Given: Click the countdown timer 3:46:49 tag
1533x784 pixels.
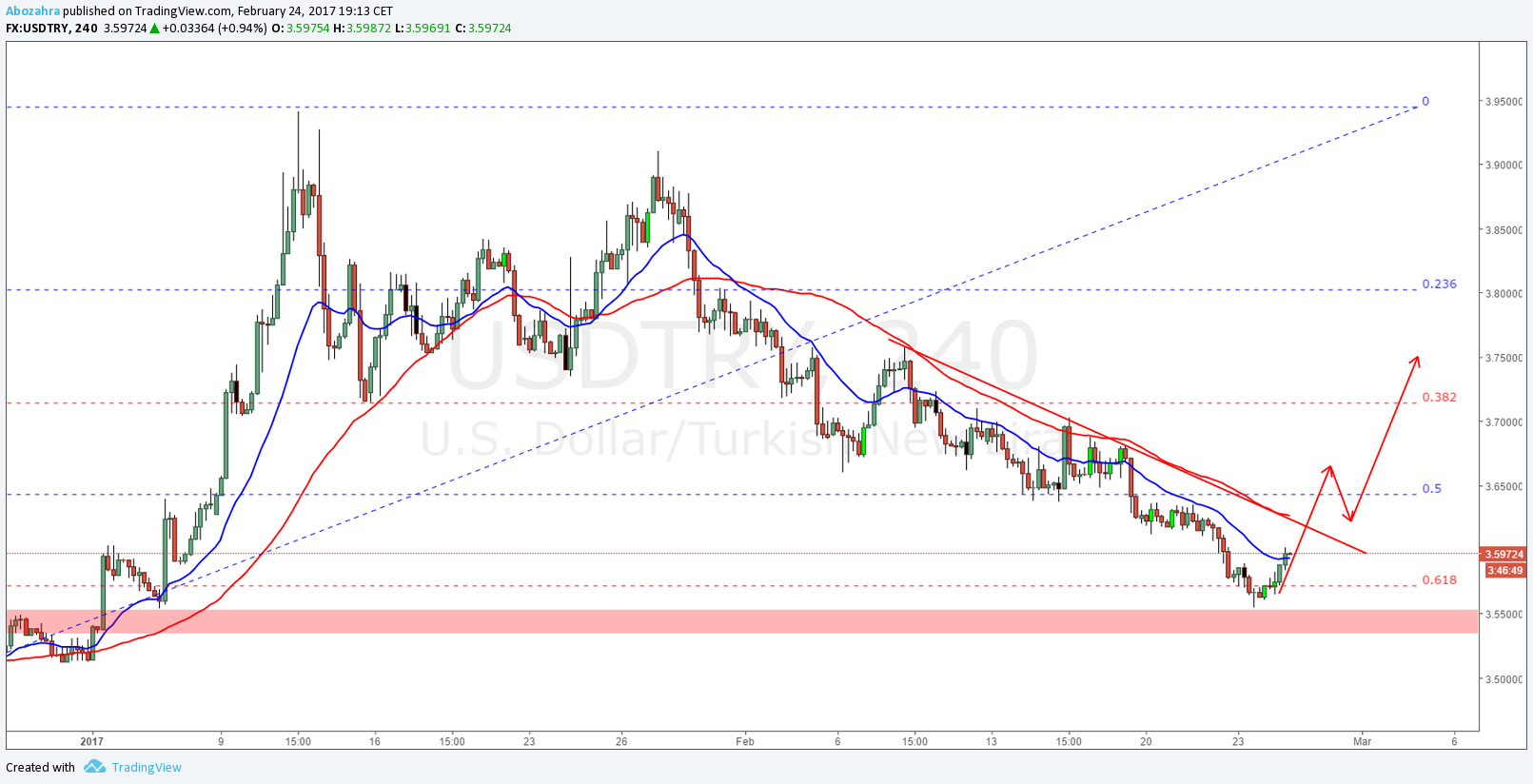Looking at the screenshot, I should click(x=1504, y=571).
